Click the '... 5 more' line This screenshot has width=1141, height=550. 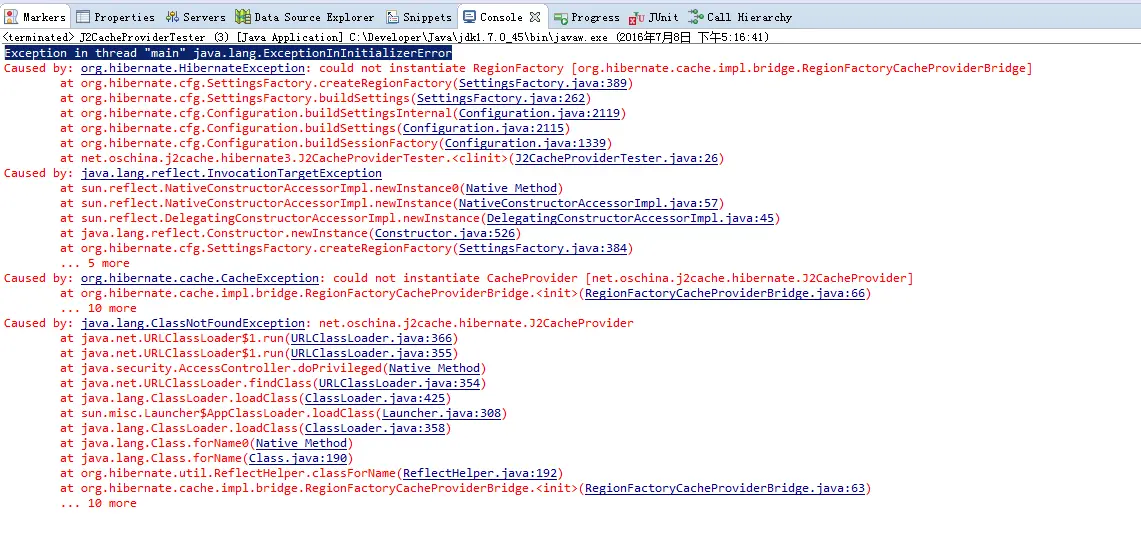[x=95, y=263]
